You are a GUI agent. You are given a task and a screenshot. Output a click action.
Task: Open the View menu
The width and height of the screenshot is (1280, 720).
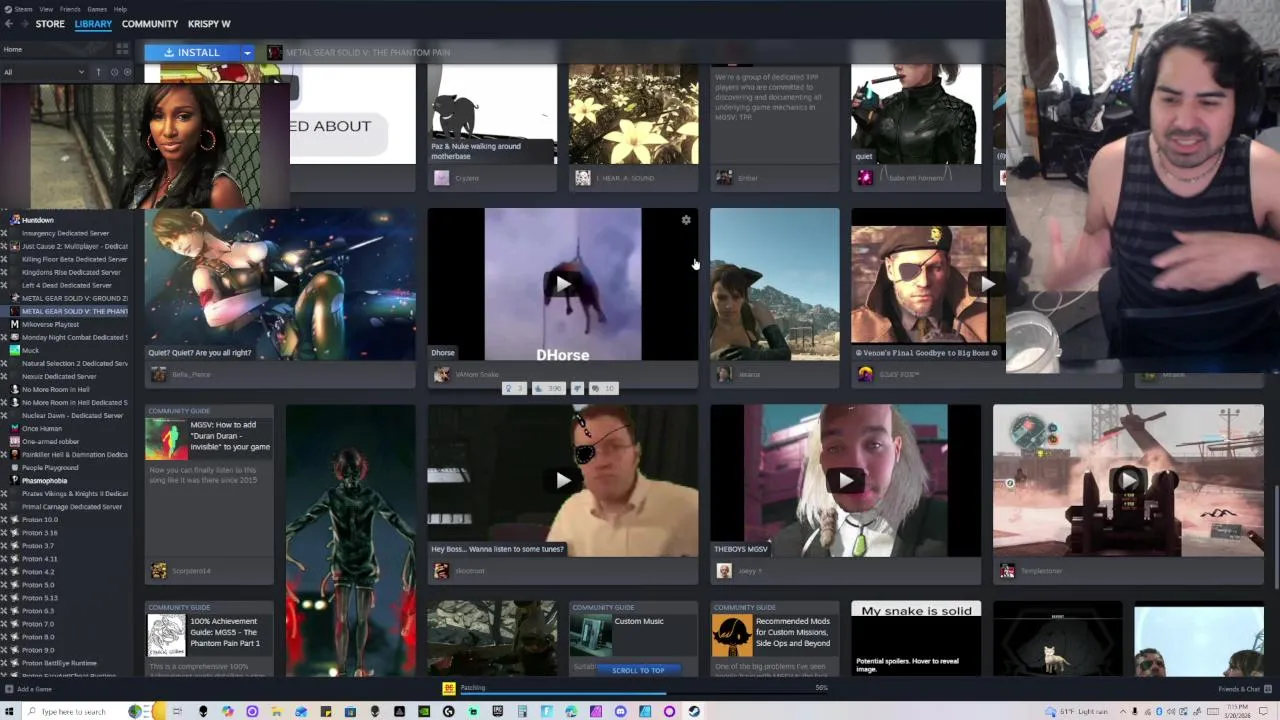[46, 9]
